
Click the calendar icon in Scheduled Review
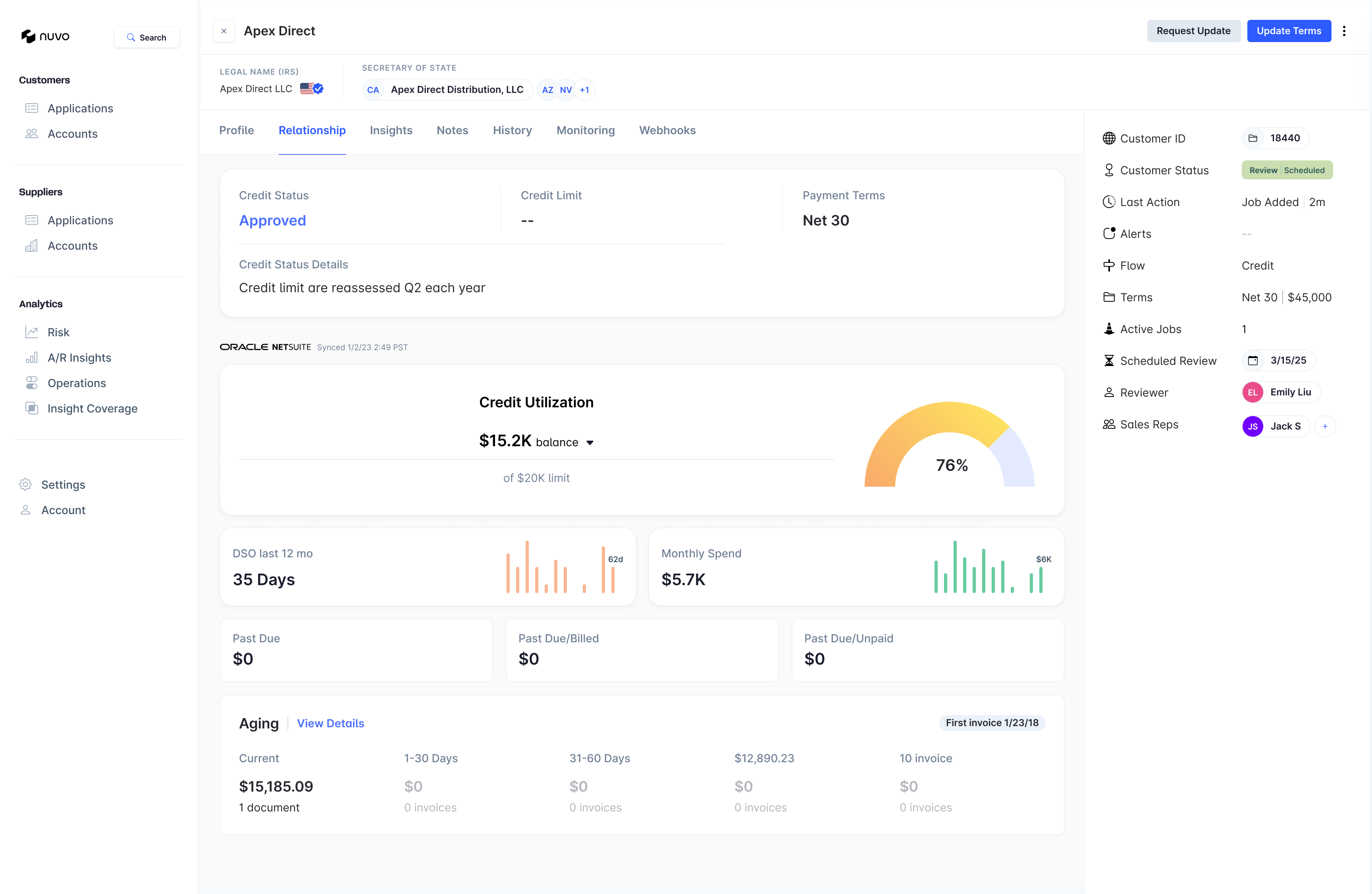pyautogui.click(x=1253, y=360)
